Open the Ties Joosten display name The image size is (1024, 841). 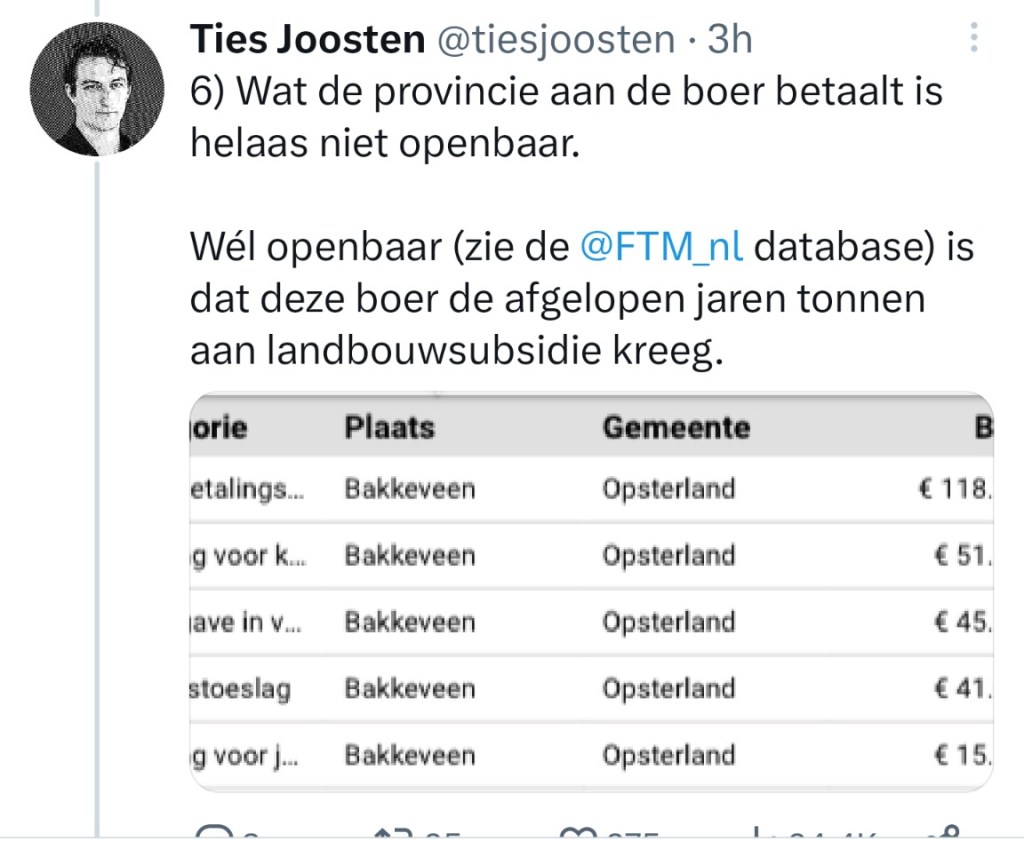307,40
